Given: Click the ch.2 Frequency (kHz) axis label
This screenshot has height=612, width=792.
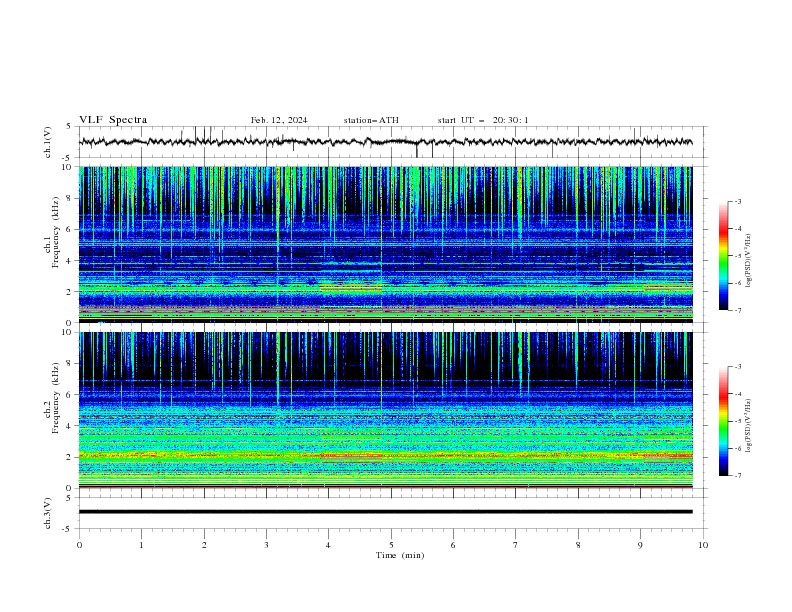Looking at the screenshot, I should point(52,397).
